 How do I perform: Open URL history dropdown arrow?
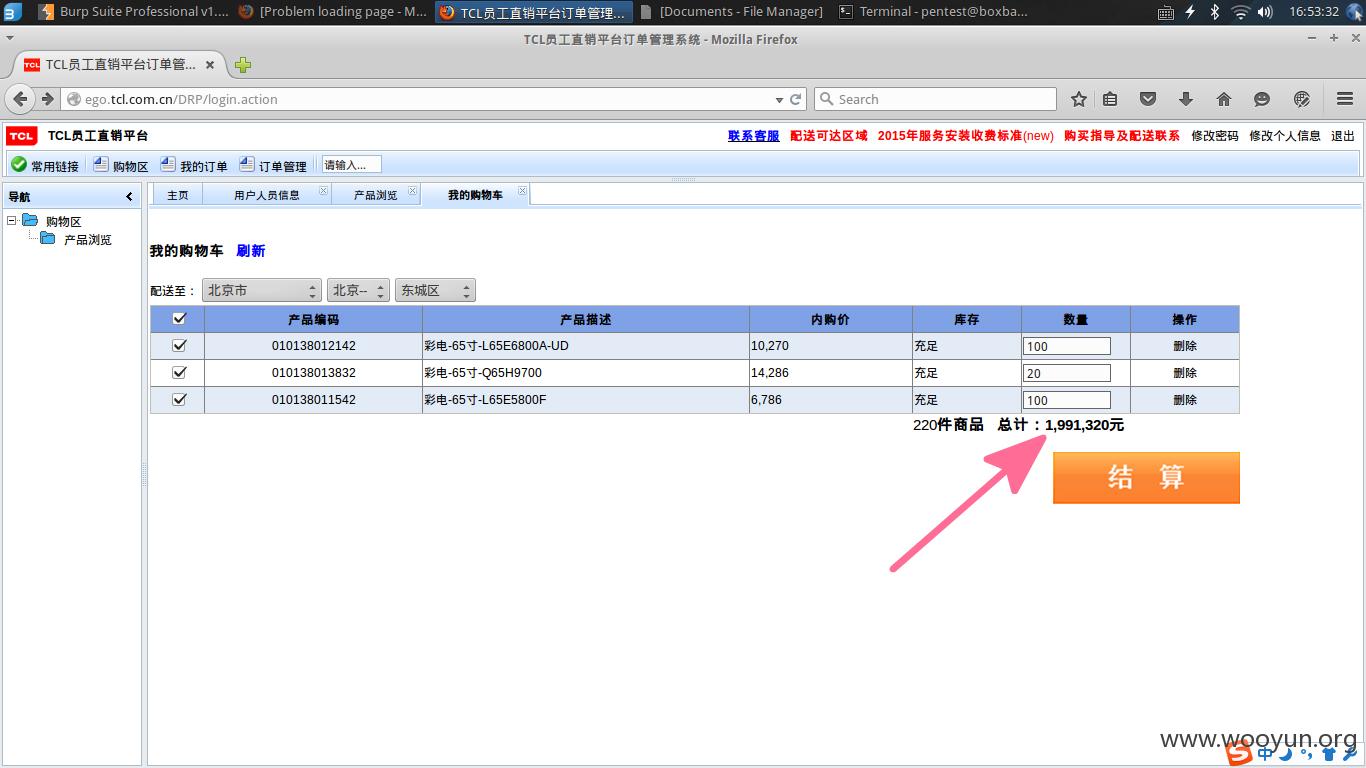coord(779,100)
